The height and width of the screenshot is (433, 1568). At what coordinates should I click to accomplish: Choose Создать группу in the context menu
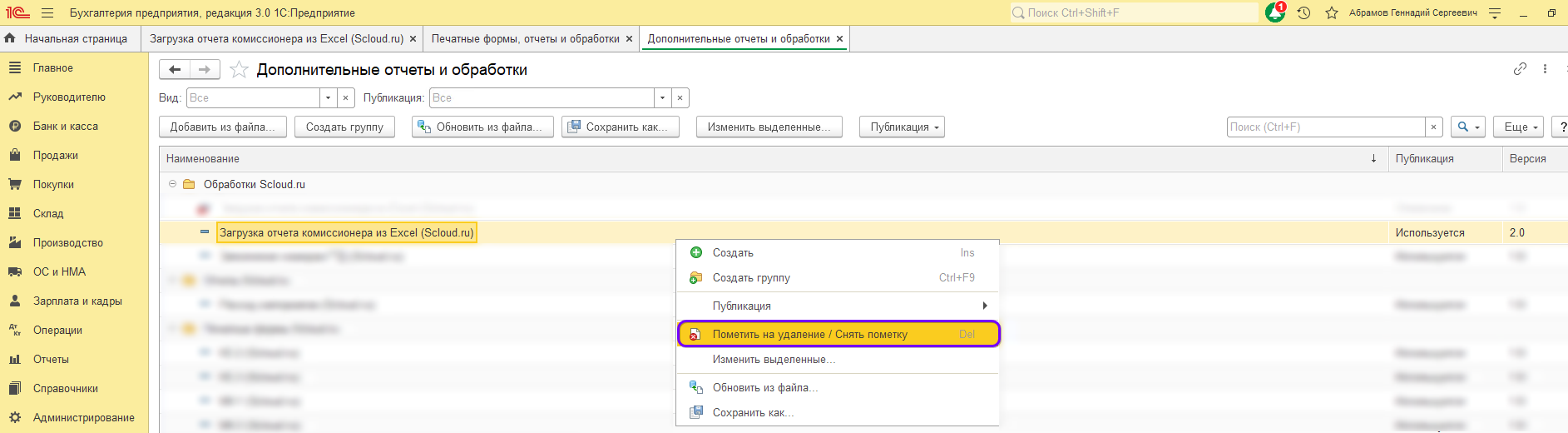pos(838,277)
